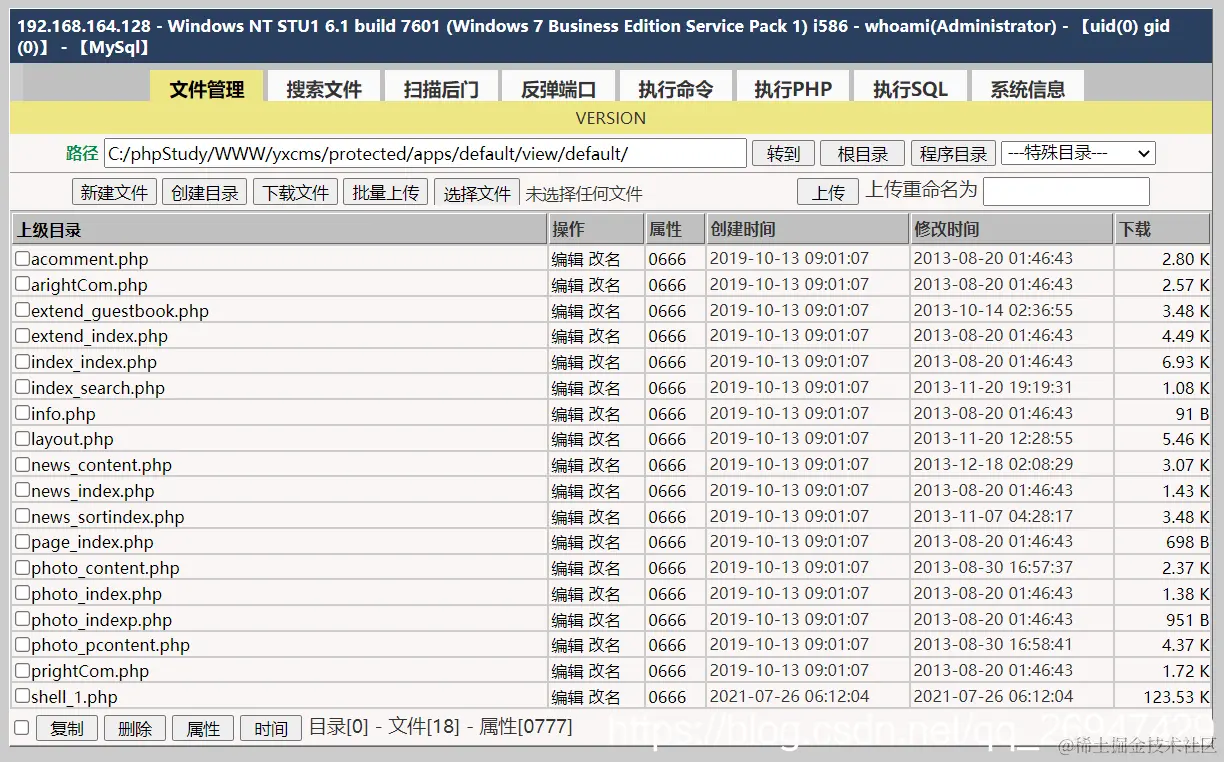Go to 上级目录 parent directory
This screenshot has height=762, width=1224.
49,230
